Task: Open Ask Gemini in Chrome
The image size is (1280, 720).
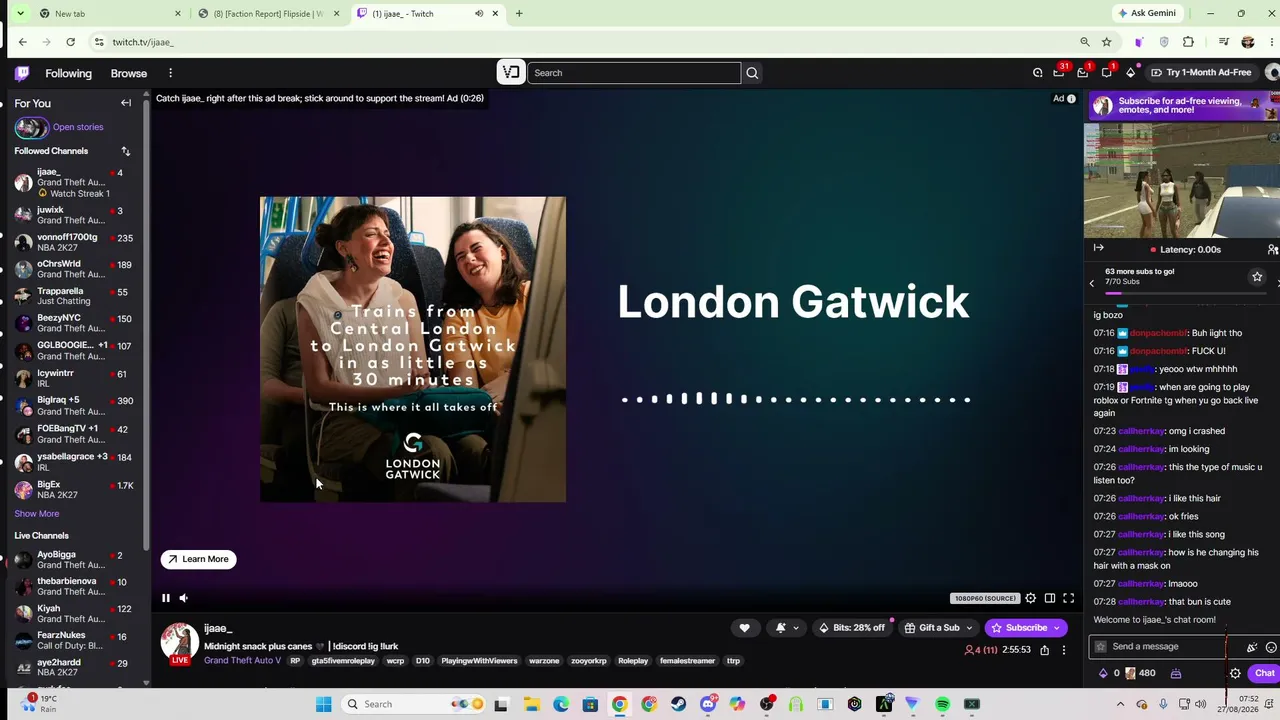Action: 1147,13
